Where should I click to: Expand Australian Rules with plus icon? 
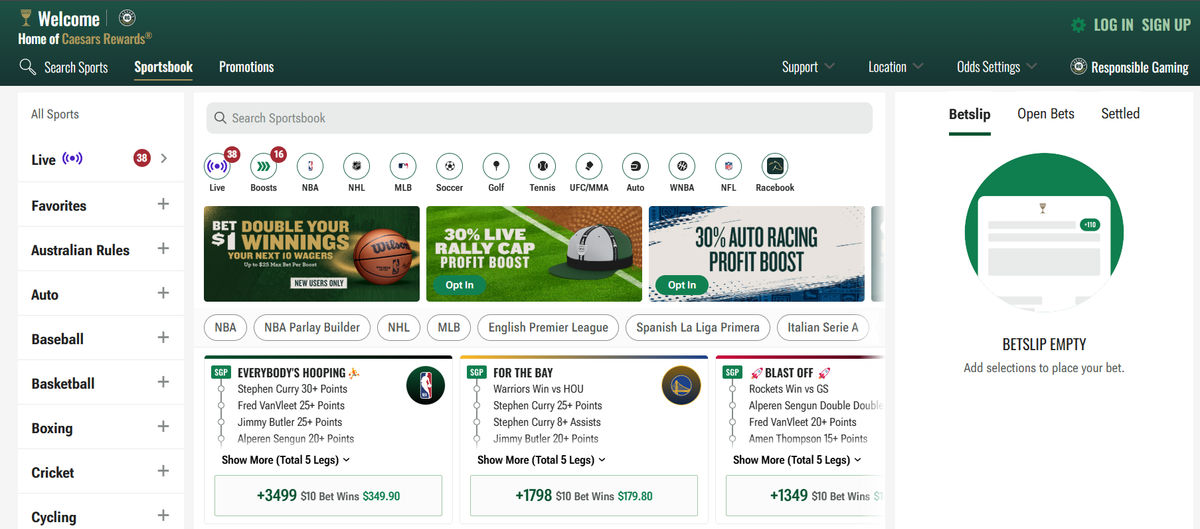coord(163,249)
